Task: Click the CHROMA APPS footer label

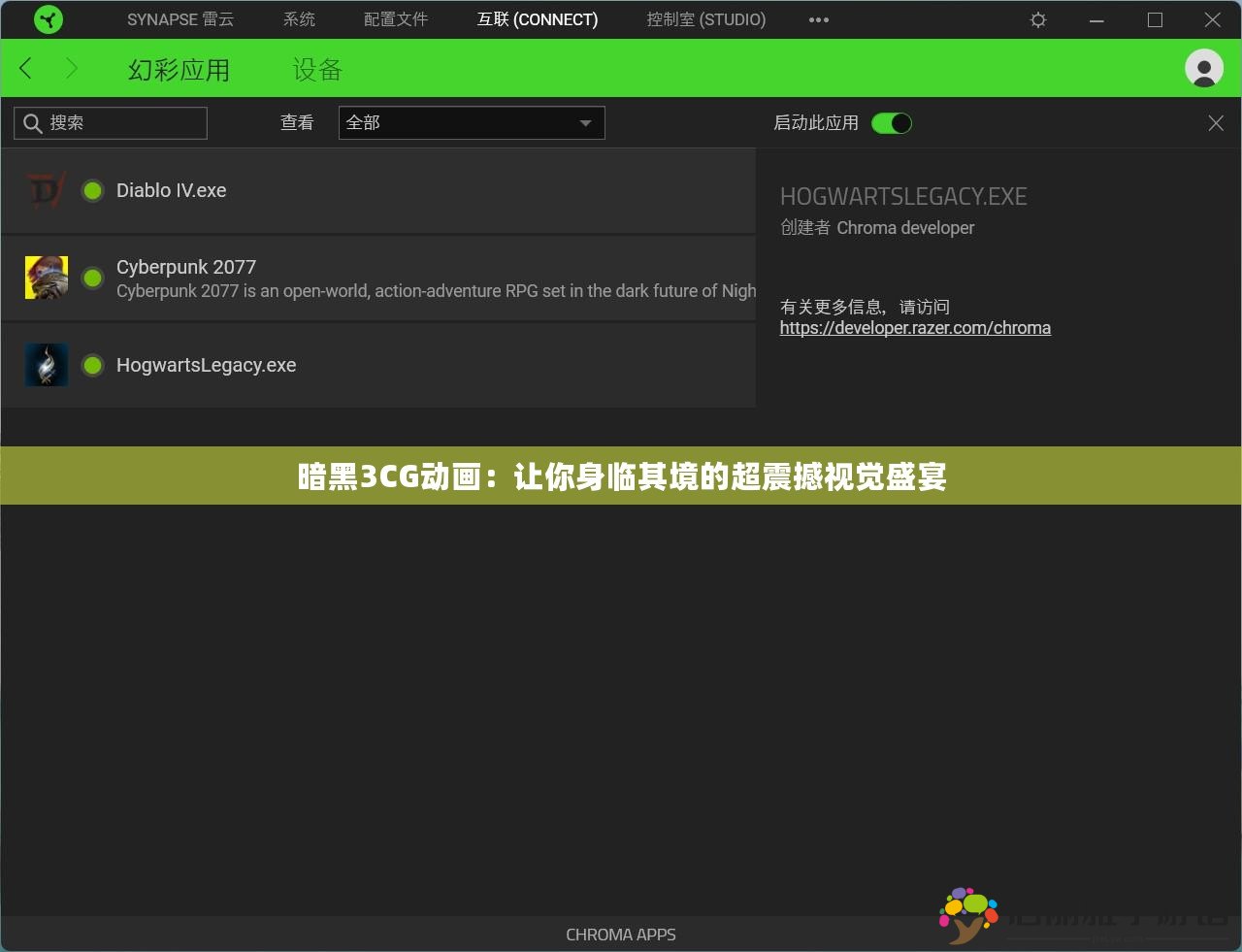Action: pos(621,935)
